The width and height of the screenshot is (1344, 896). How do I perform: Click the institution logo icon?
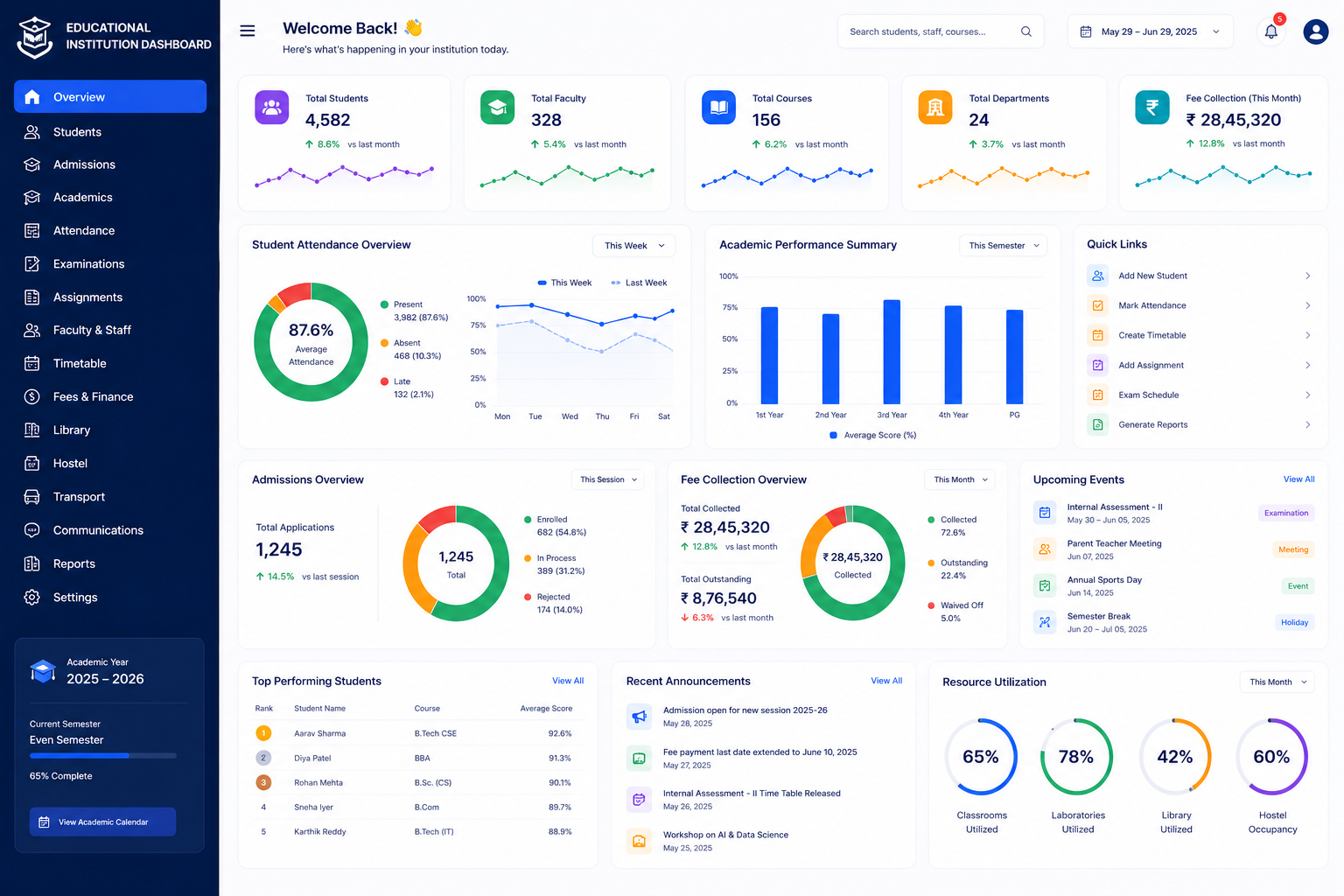click(x=35, y=37)
